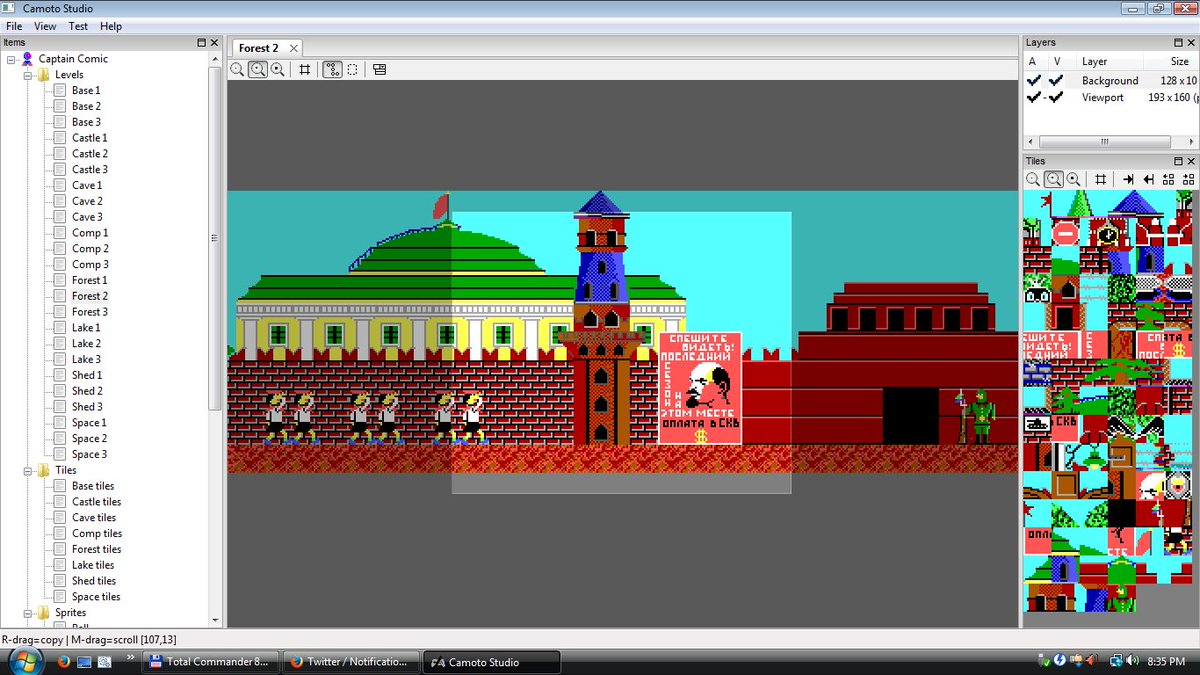
Task: Zoom in using the map editor toolbar
Action: 278,69
